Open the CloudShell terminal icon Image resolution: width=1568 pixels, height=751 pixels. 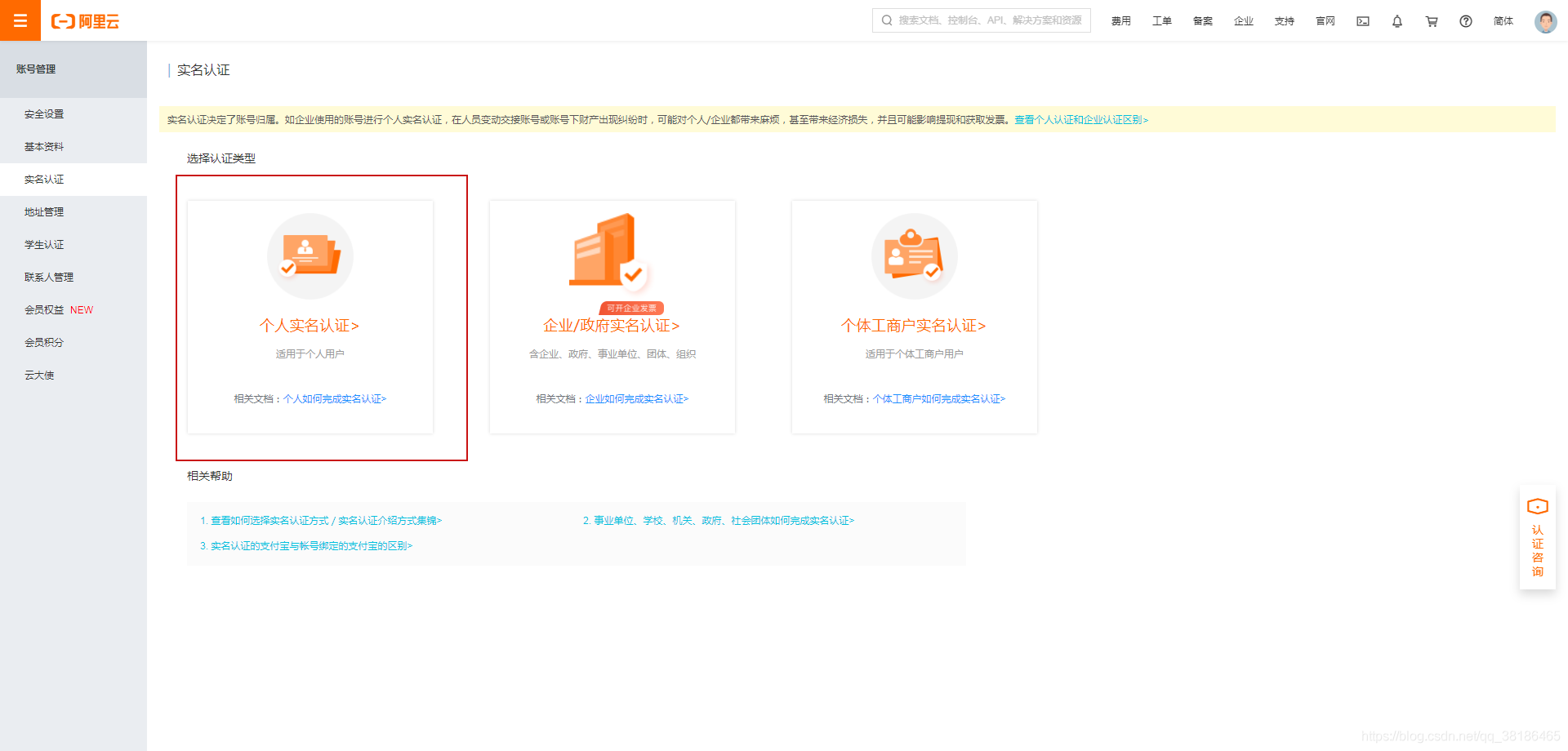(1362, 21)
